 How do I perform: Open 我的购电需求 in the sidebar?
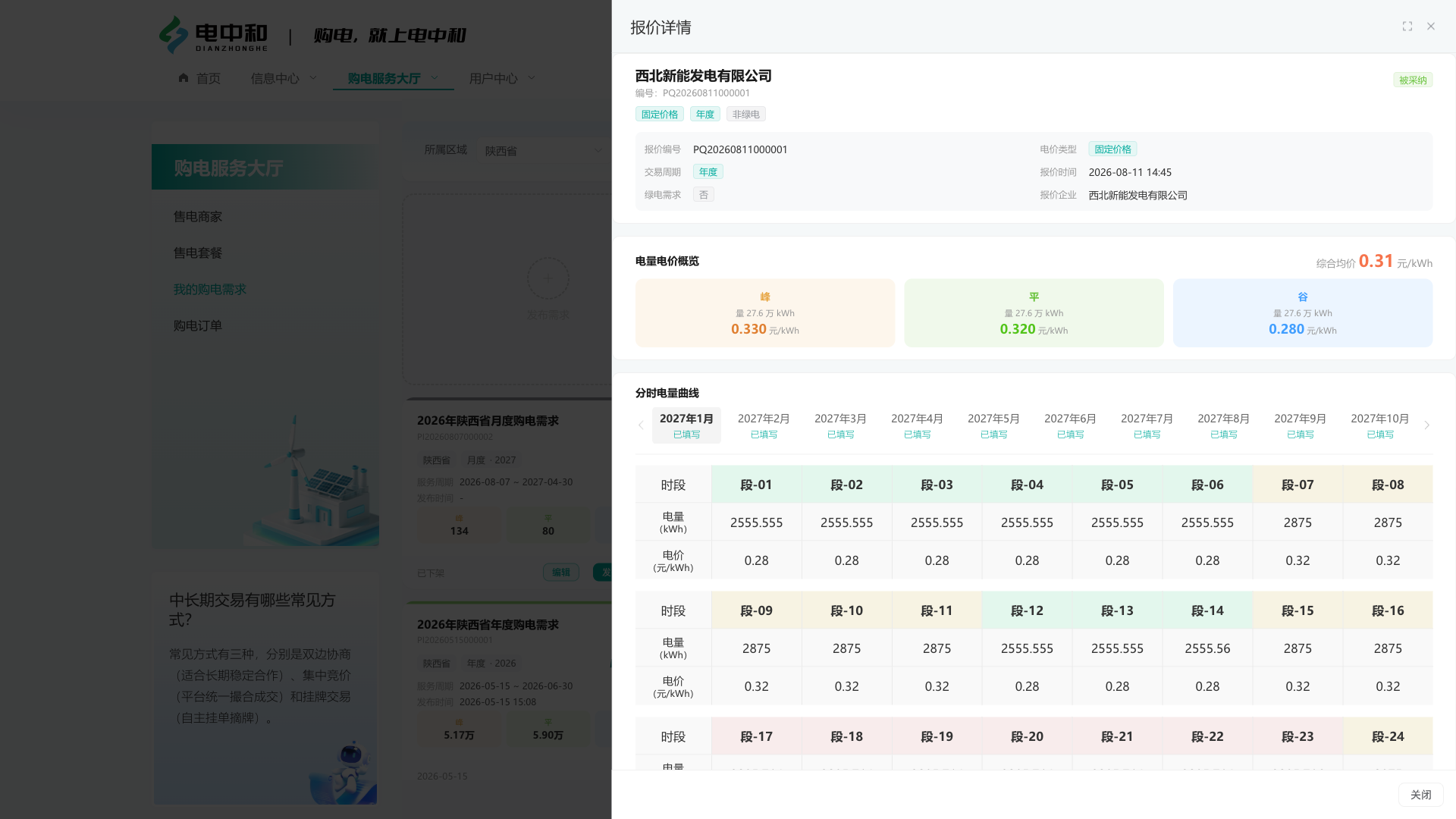[x=210, y=290]
